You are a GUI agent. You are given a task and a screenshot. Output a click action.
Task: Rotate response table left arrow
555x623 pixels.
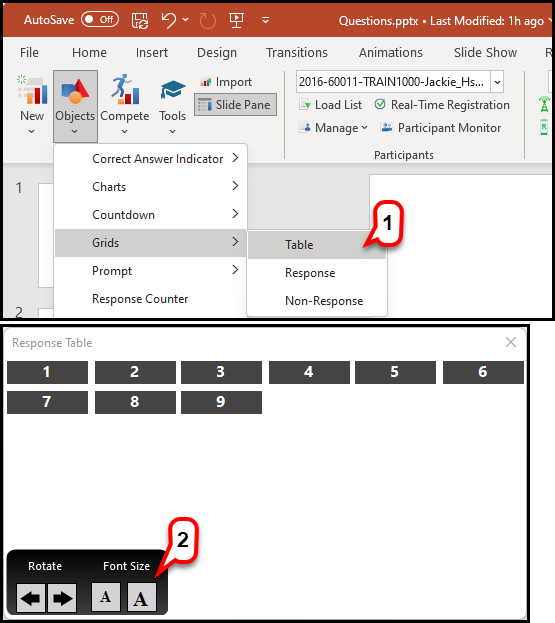coord(31,598)
